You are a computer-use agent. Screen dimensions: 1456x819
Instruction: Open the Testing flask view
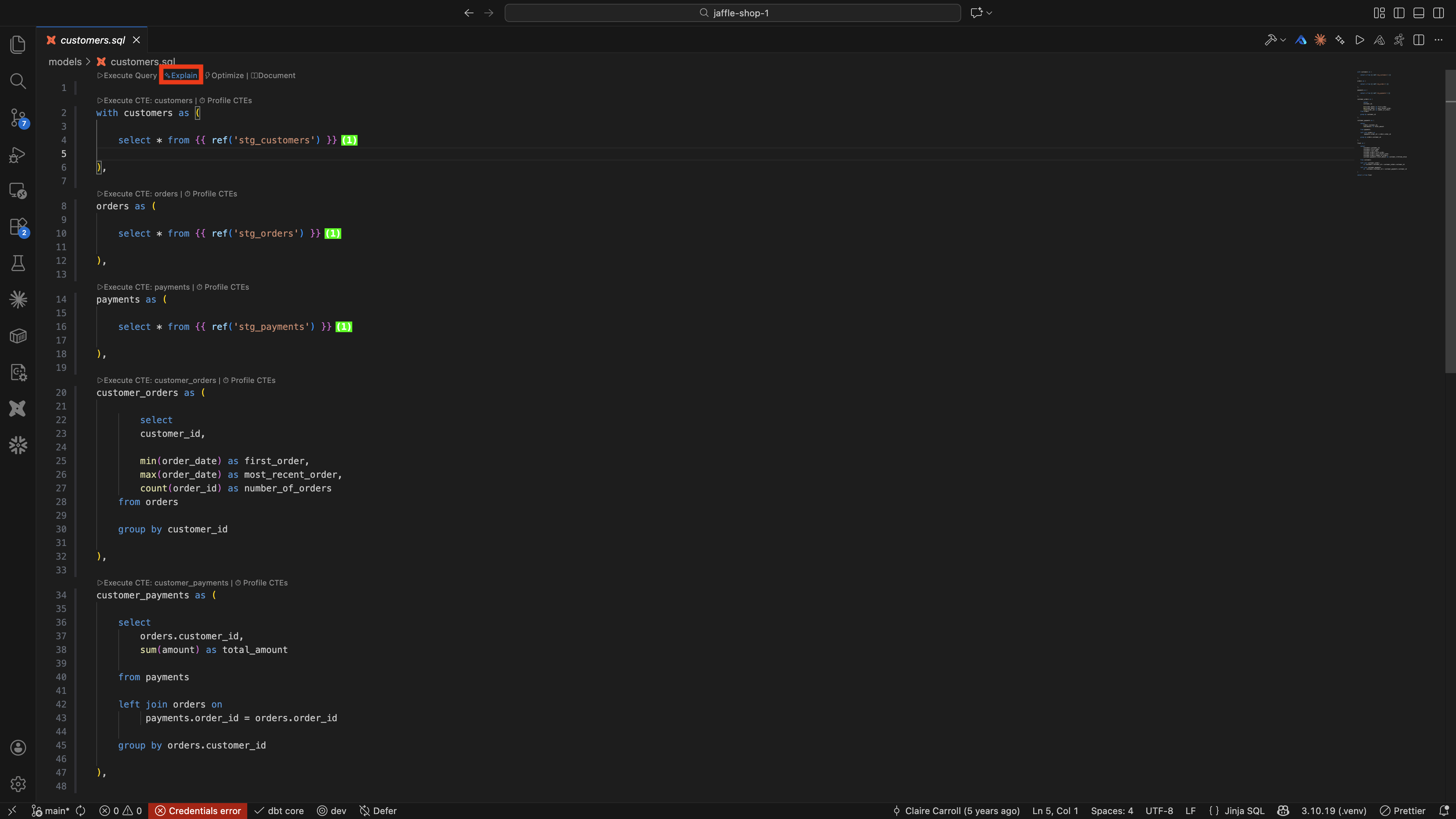click(x=18, y=264)
